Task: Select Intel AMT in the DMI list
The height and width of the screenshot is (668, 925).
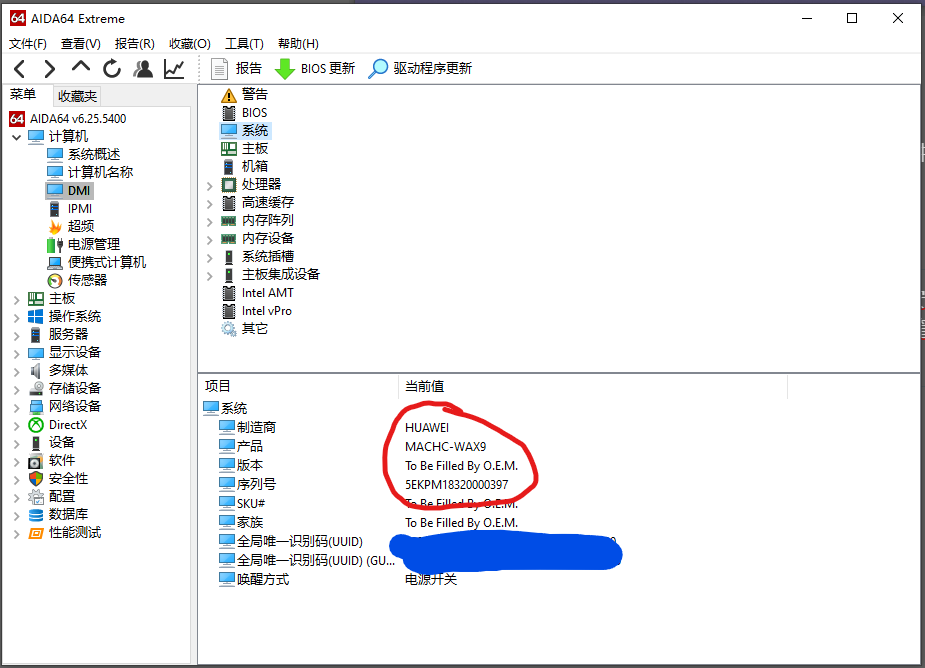Action: pyautogui.click(x=257, y=293)
